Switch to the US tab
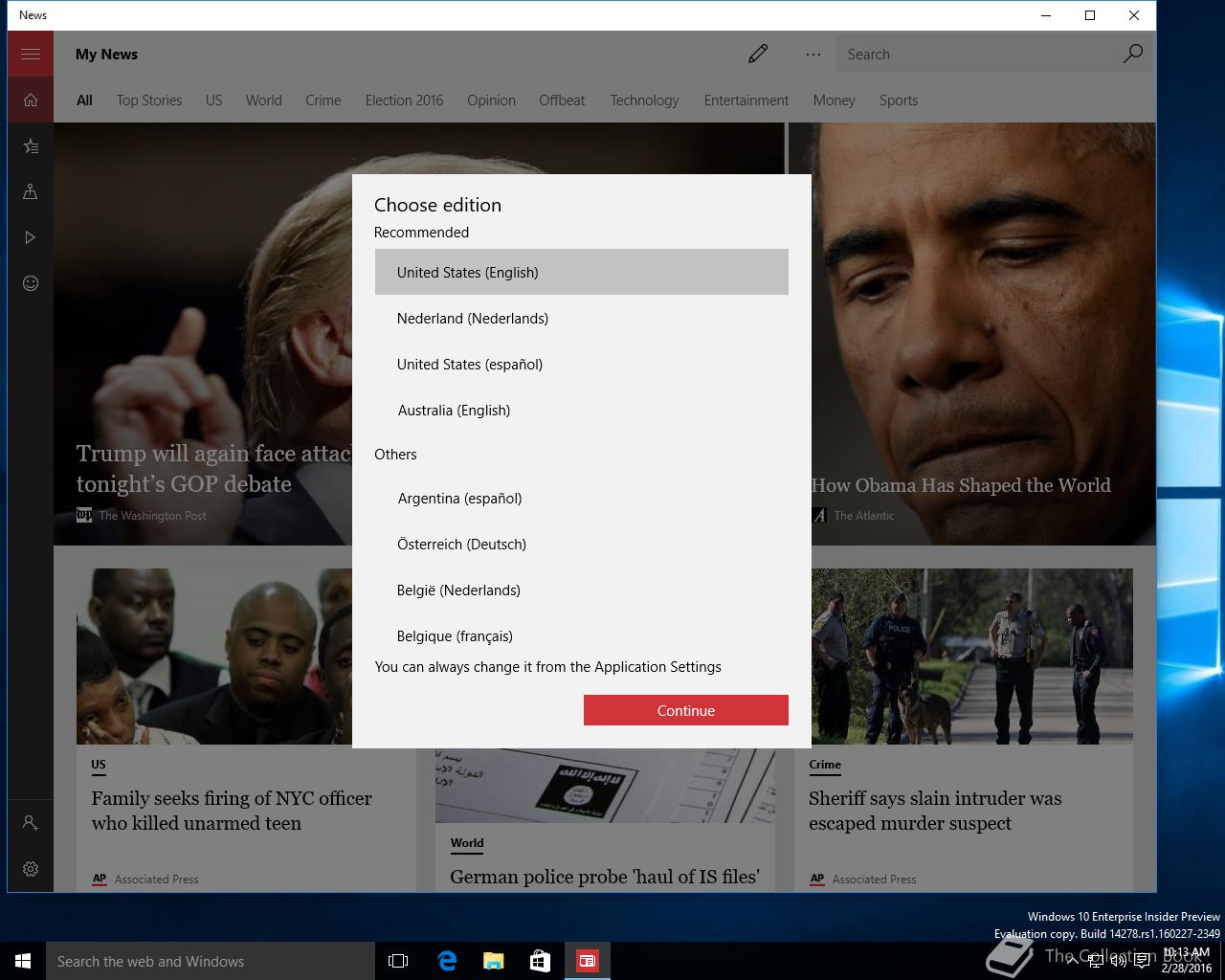Screen dimensions: 1225x980 213,100
